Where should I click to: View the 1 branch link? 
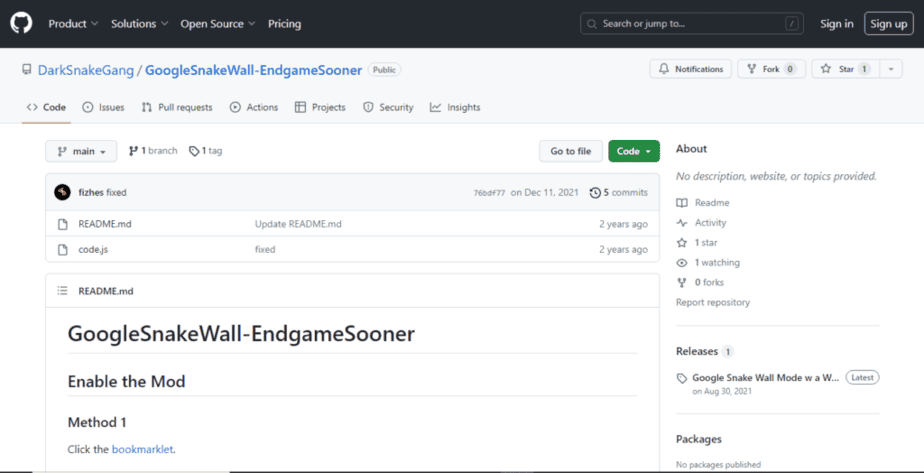click(153, 151)
